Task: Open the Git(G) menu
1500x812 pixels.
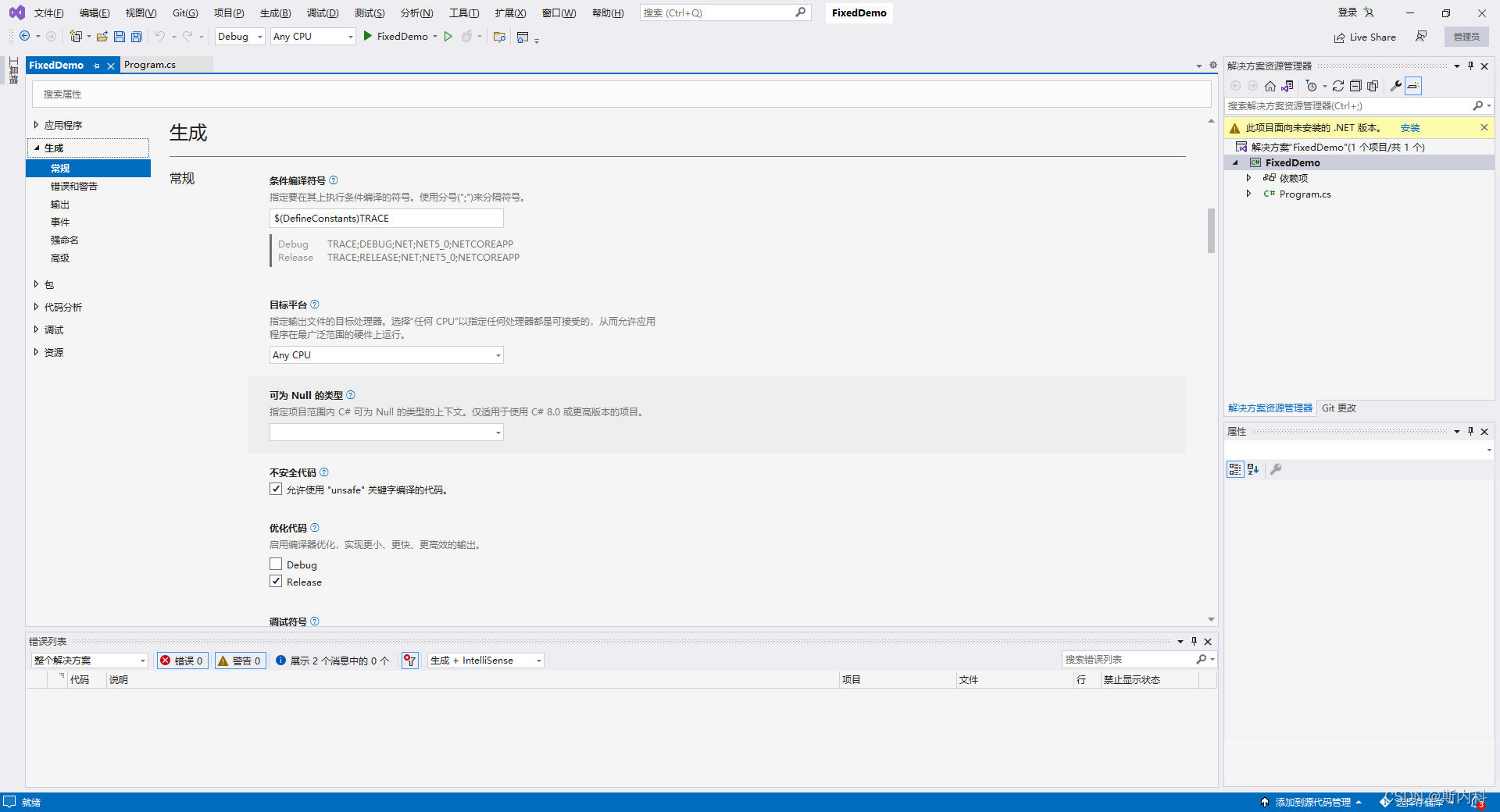Action: point(185,13)
